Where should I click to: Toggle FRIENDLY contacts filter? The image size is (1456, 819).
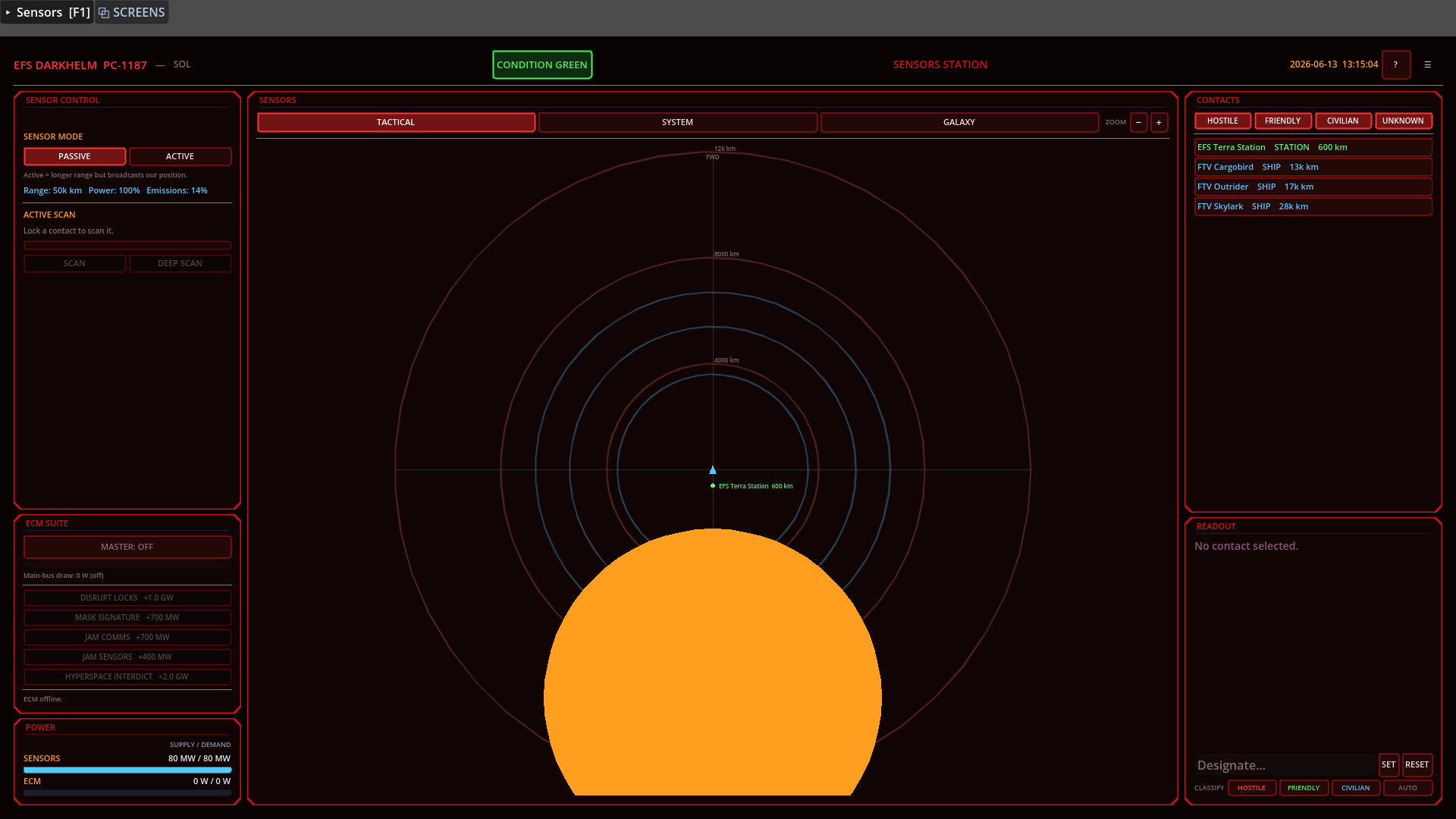click(1282, 121)
